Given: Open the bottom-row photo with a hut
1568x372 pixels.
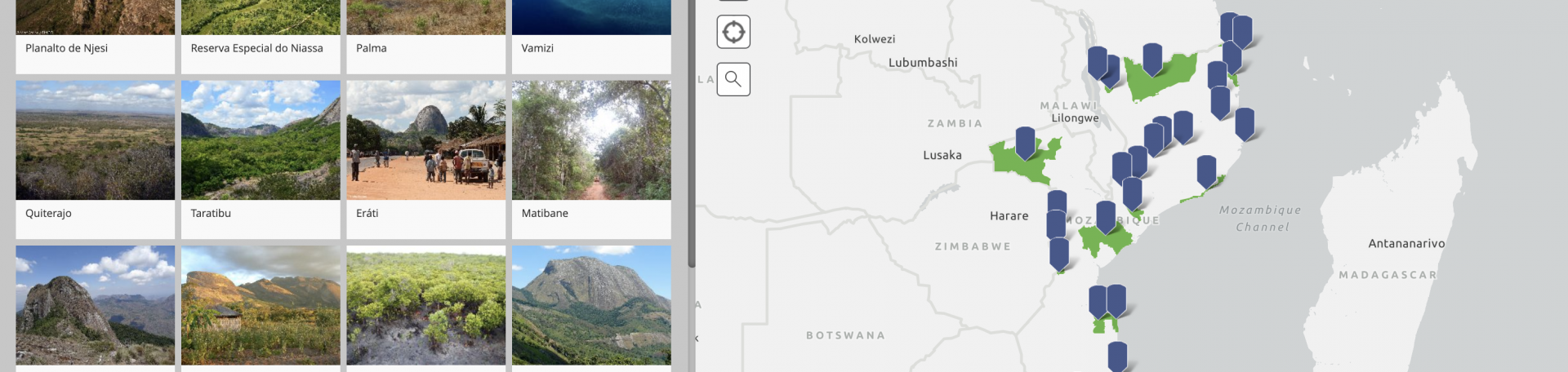Looking at the screenshot, I should point(261,305).
